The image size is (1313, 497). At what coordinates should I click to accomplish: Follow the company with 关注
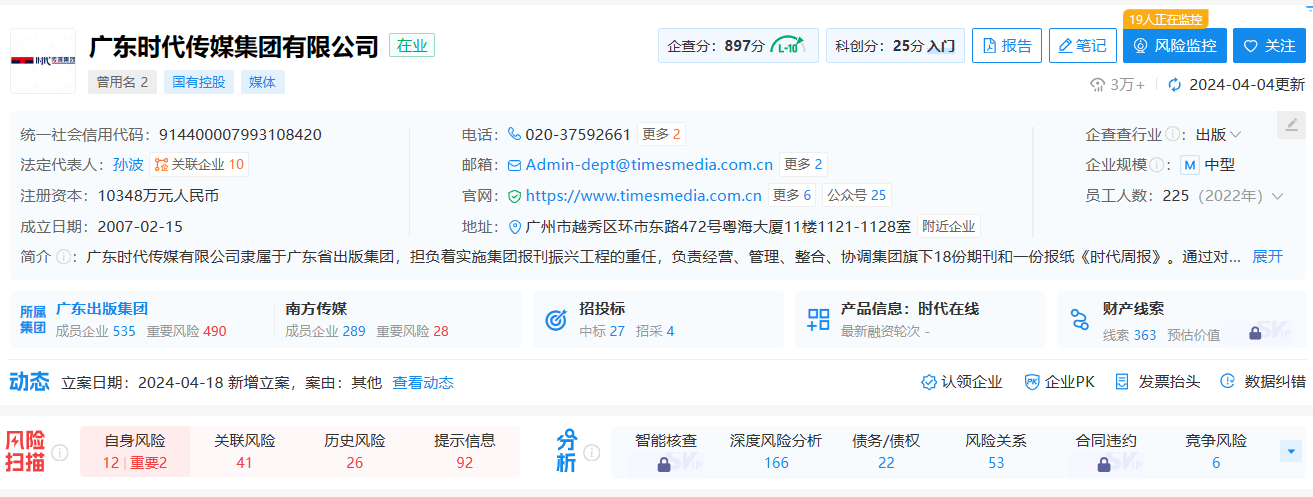tap(1269, 45)
